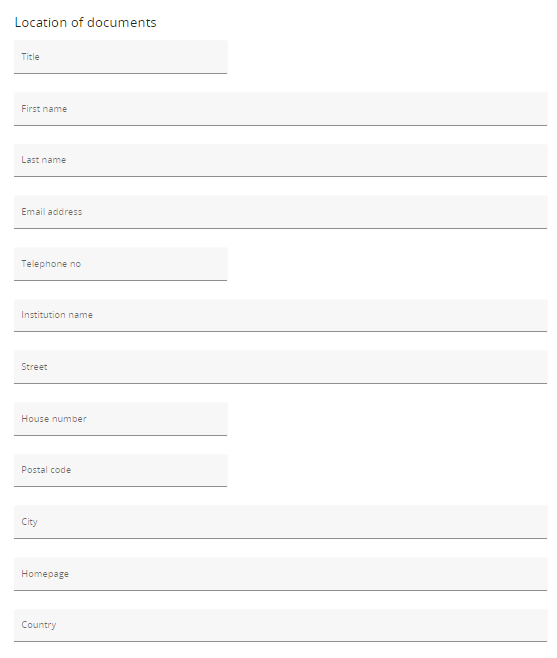The image size is (557, 658).
Task: Select the Postal code input
Action: 121,470
